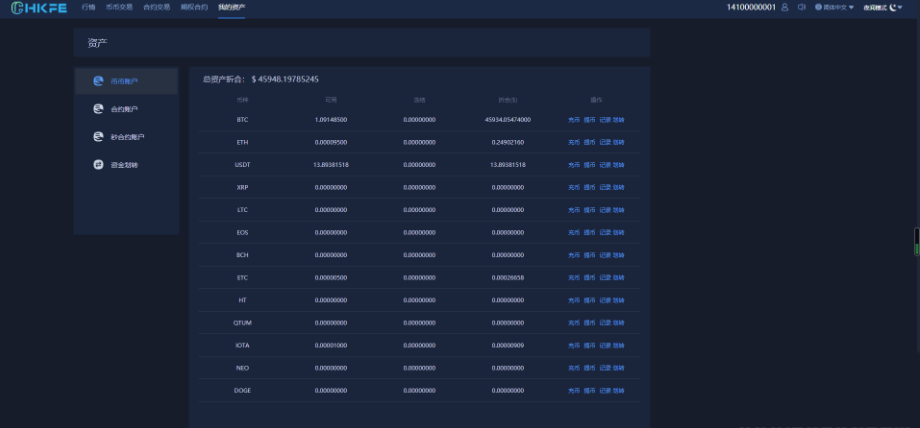Click 充币 in the HT row
Viewport: 920px width, 428px height.
tap(574, 300)
